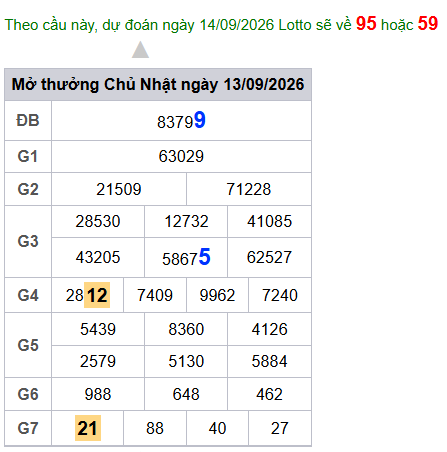The width and height of the screenshot is (447, 452).
Task: Click G3 number 41085
Action: point(269,221)
